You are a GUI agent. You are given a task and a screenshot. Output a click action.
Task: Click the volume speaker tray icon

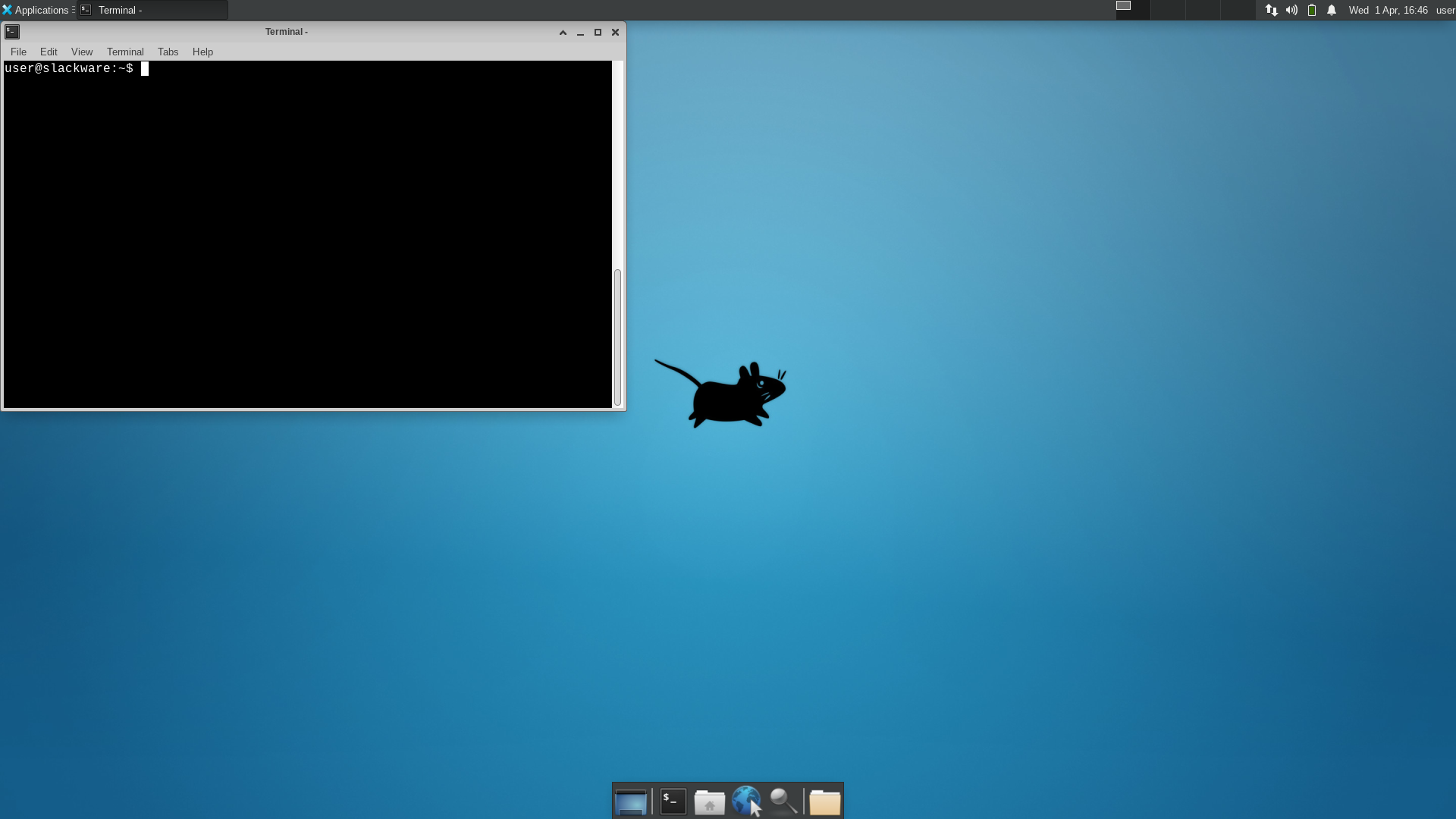coord(1291,10)
